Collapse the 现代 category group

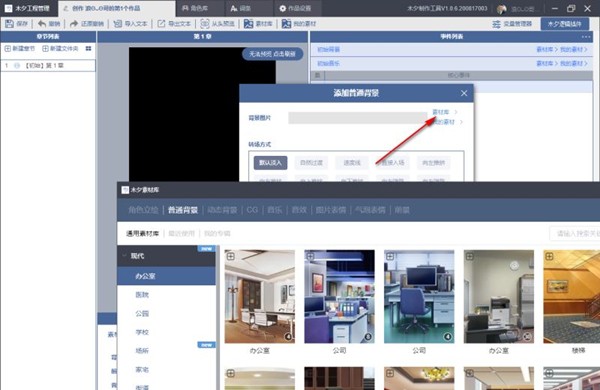(x=124, y=256)
